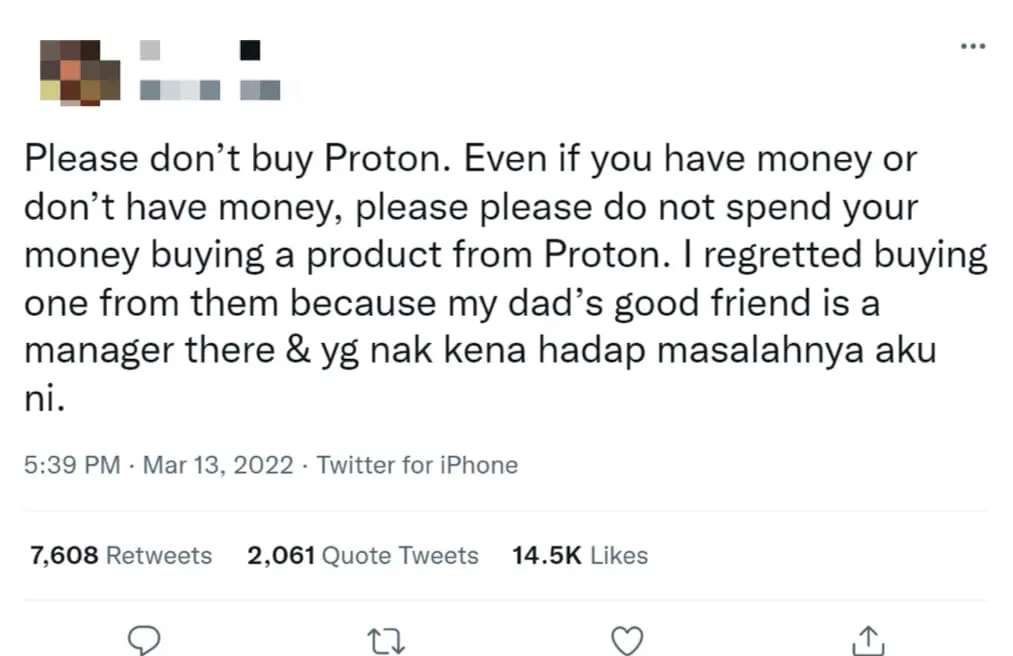The height and width of the screenshot is (656, 1013).
Task: Click the Likes label text
Action: tap(621, 555)
